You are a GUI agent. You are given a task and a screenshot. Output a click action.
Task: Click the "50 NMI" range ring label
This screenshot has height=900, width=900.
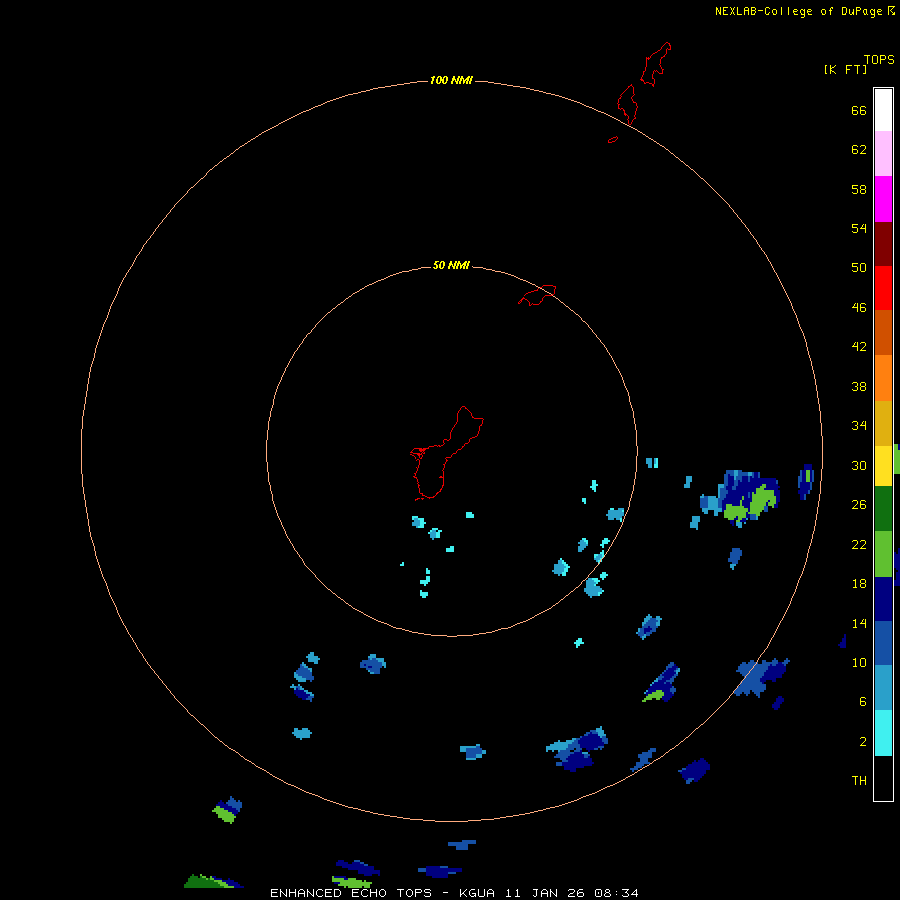[451, 265]
